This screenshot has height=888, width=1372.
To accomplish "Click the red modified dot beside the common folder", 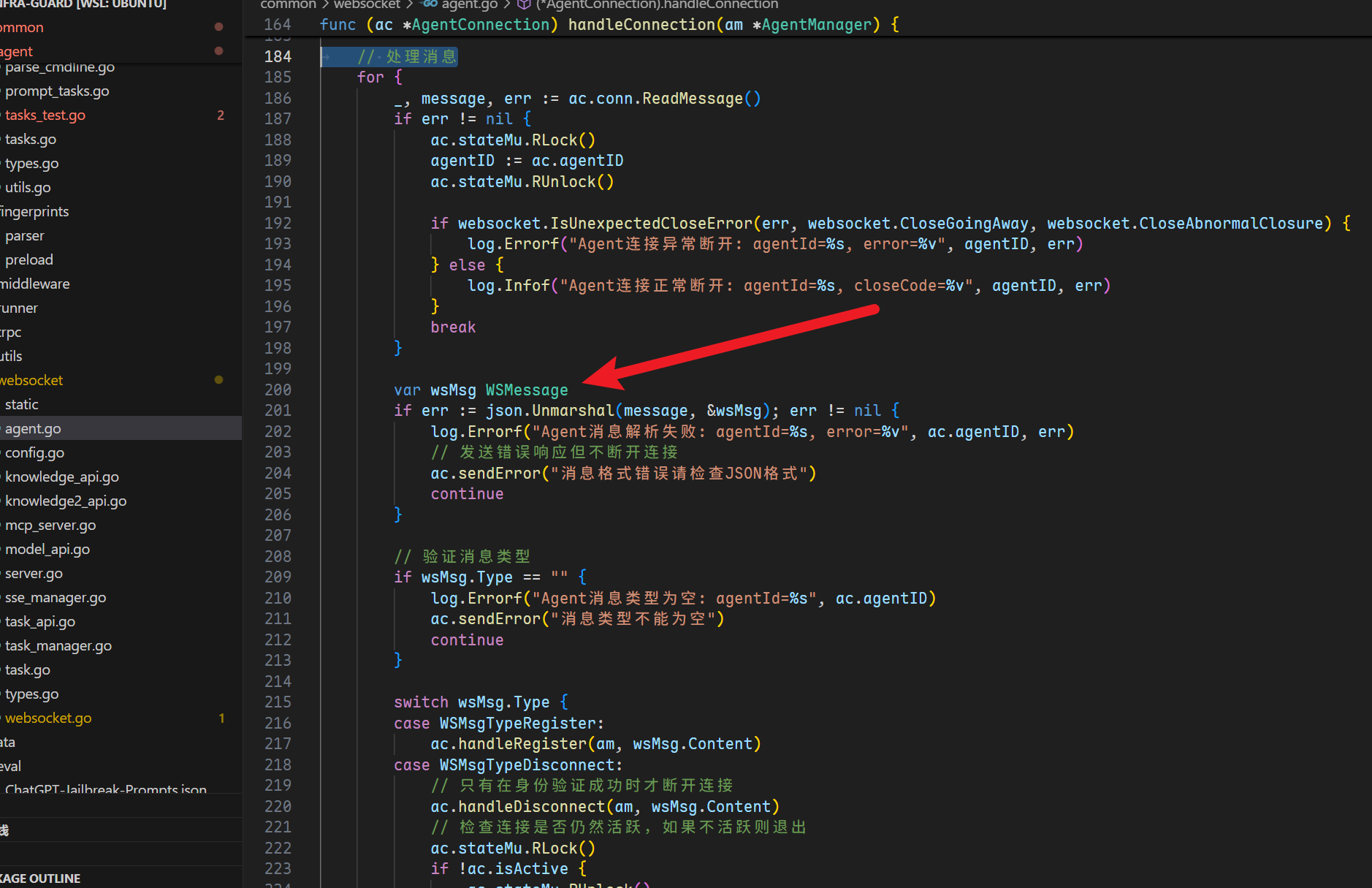I will [x=218, y=27].
